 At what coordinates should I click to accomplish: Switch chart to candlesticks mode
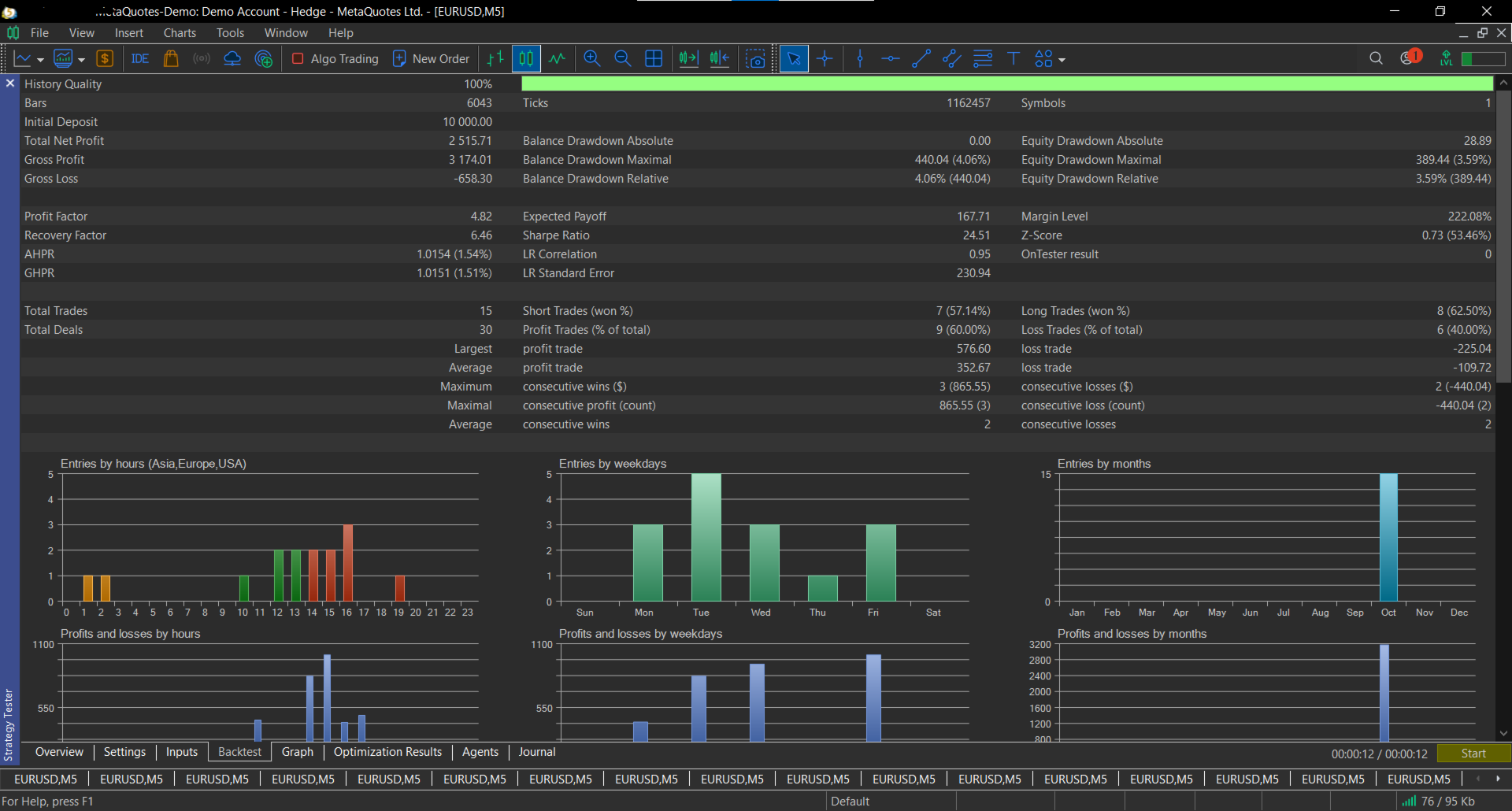point(526,59)
